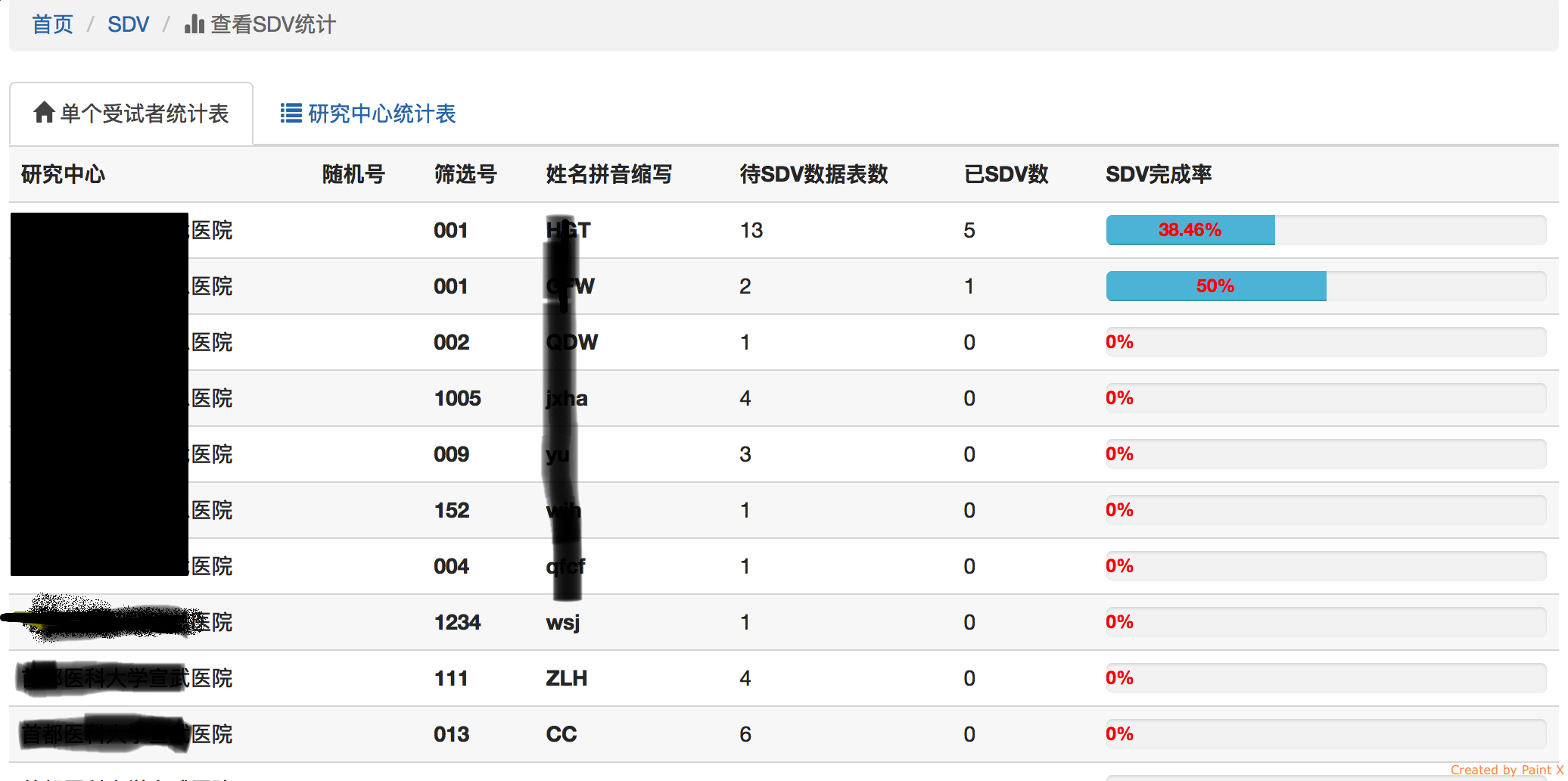This screenshot has height=781, width=1568.
Task: Select screening number 1005 cell
Action: click(x=457, y=399)
